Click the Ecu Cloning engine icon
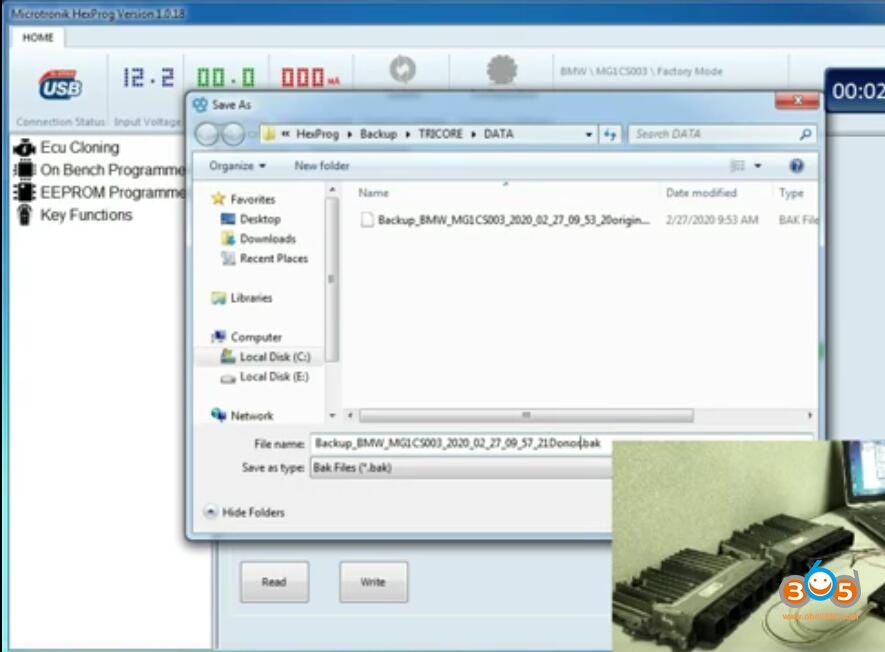 coord(24,148)
